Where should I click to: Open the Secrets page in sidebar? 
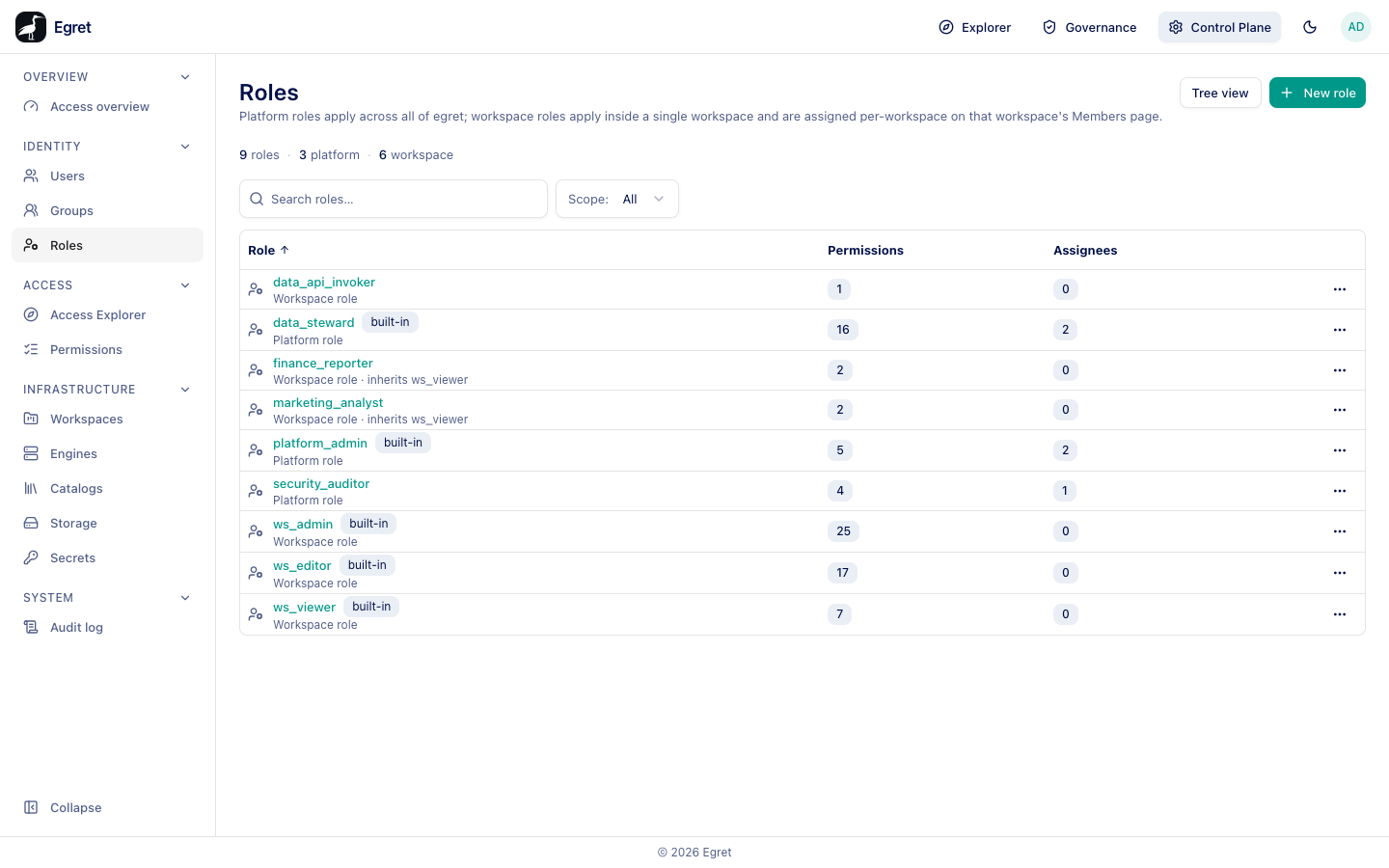[107, 557]
